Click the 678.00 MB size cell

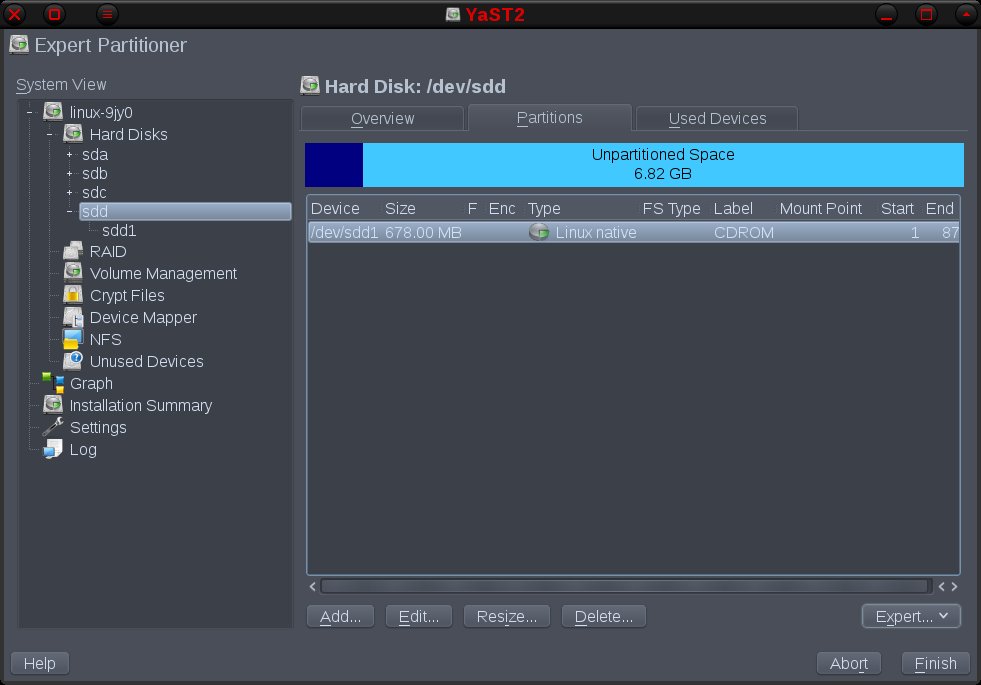(423, 232)
